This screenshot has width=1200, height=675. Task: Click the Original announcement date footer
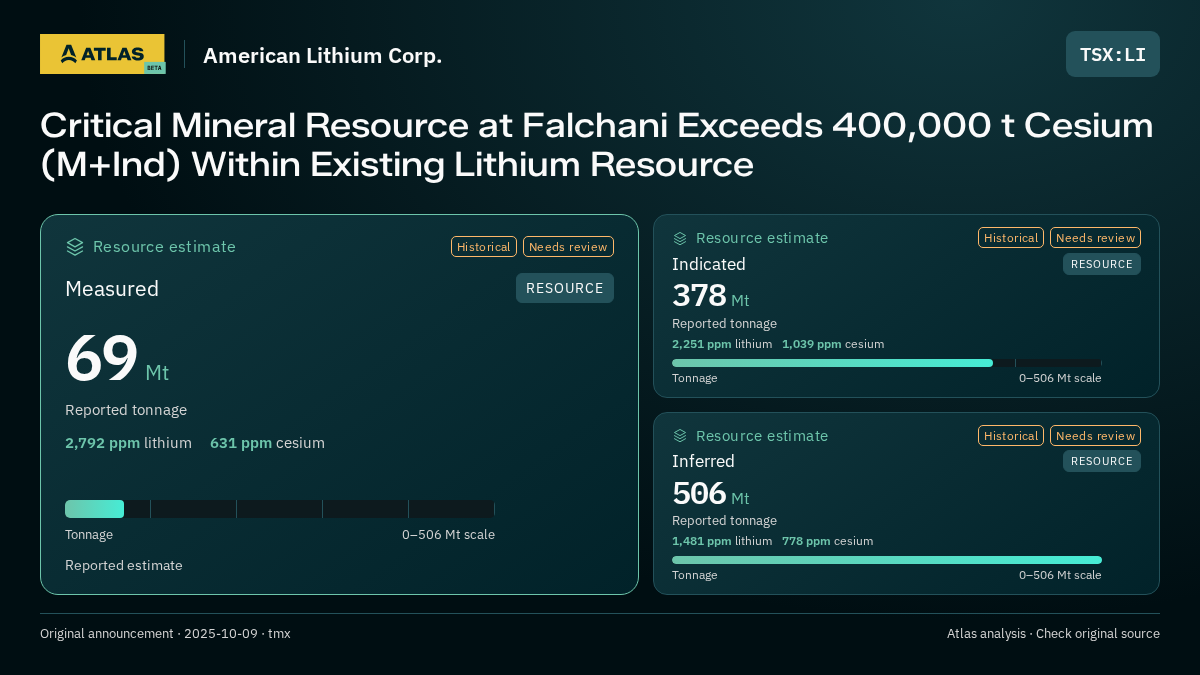165,634
